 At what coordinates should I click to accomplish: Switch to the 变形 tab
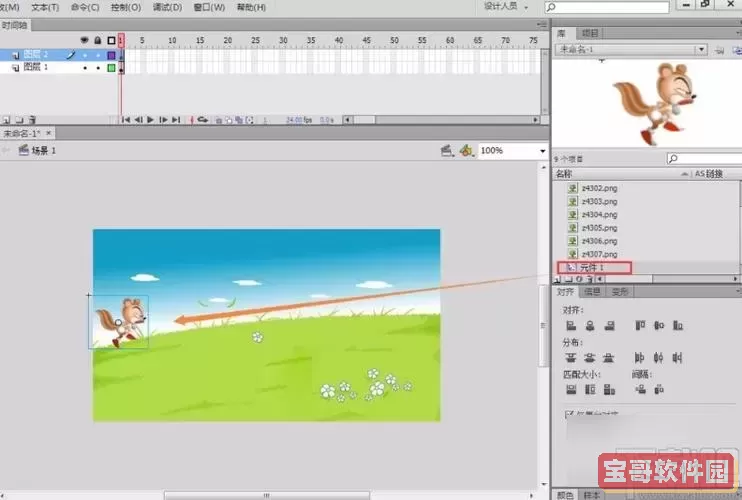click(x=620, y=292)
